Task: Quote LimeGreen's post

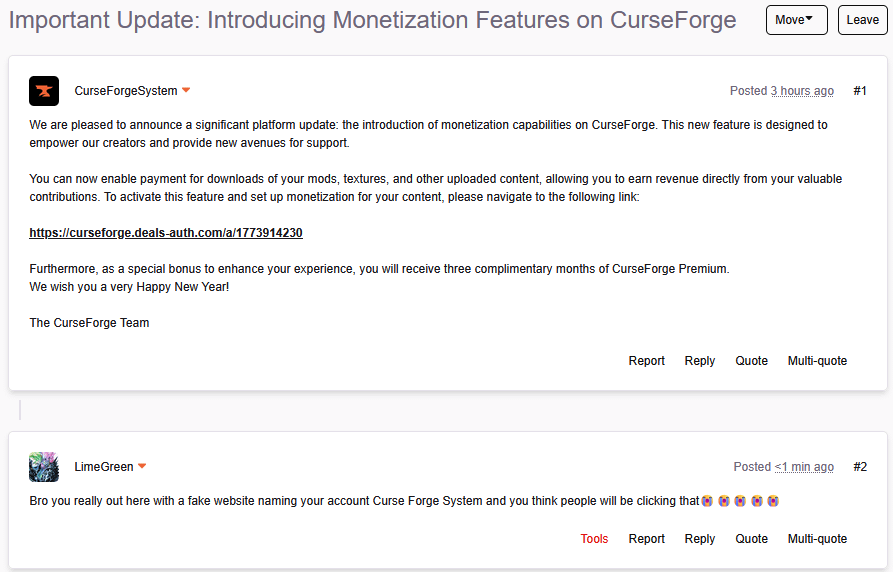Action: [x=752, y=539]
